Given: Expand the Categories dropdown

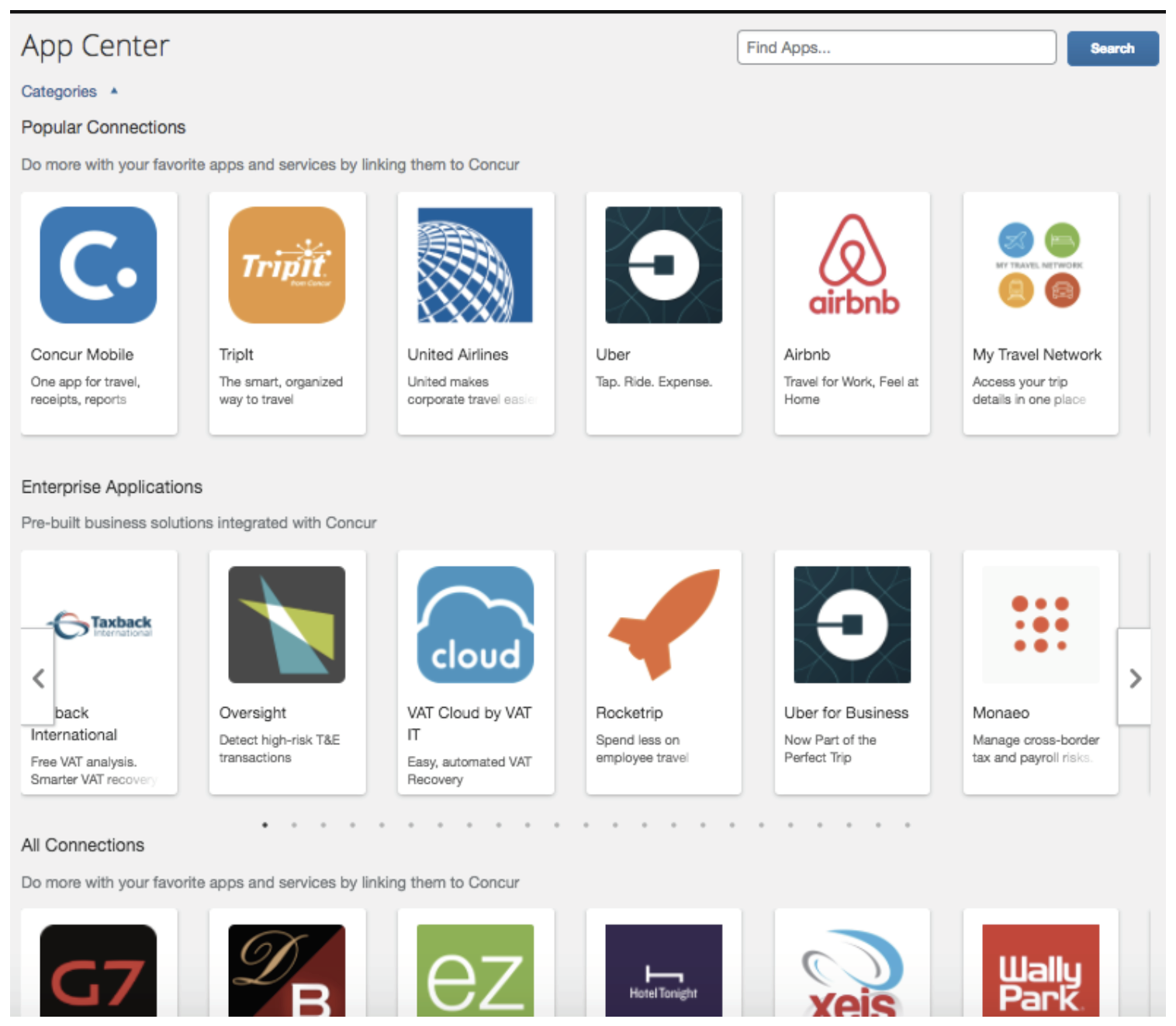Looking at the screenshot, I should [x=59, y=92].
